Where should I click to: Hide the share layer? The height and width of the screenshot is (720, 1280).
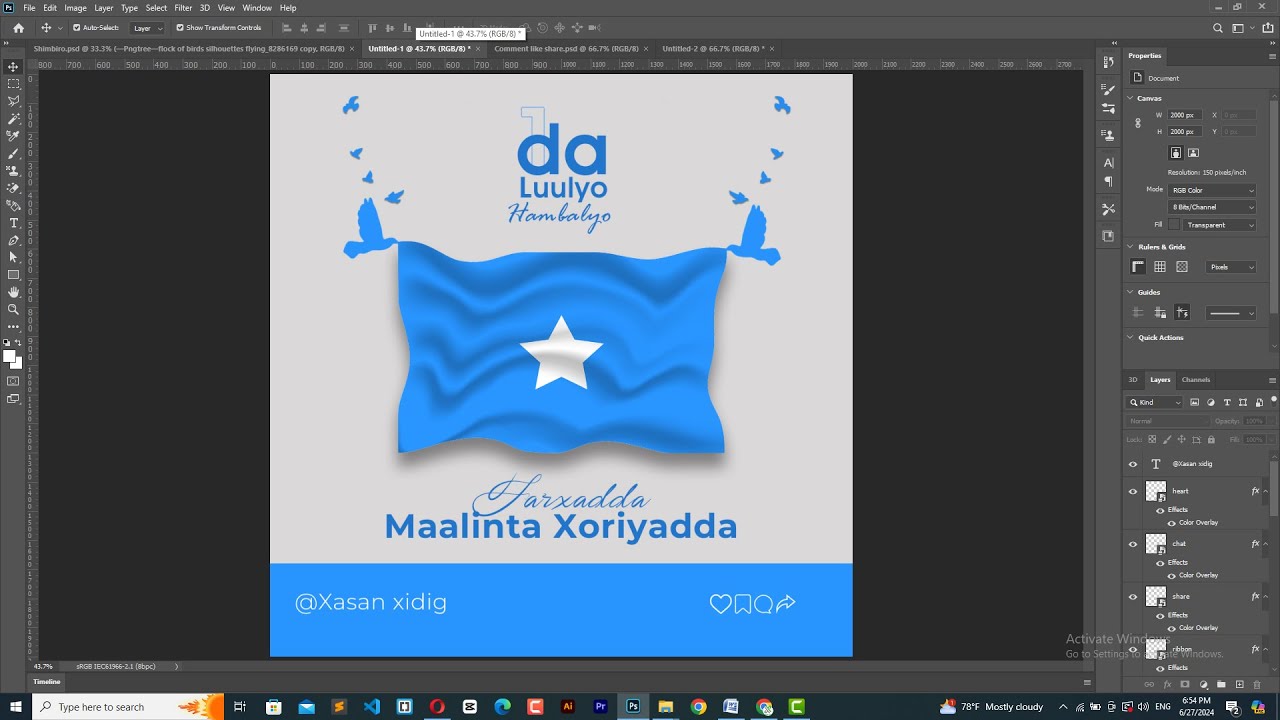[x=1133, y=597]
